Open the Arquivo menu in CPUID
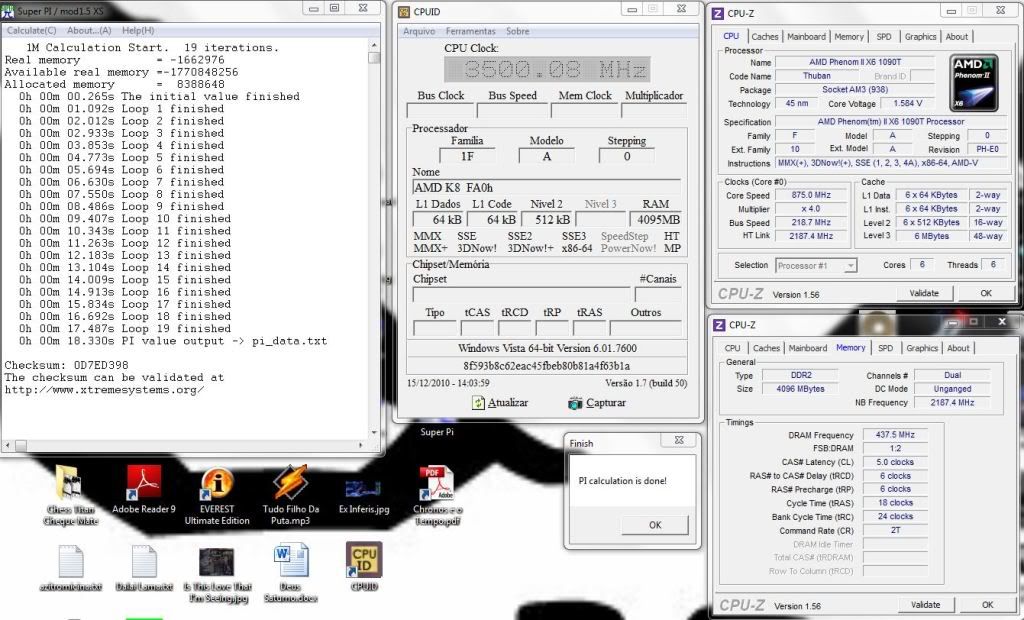 (419, 31)
